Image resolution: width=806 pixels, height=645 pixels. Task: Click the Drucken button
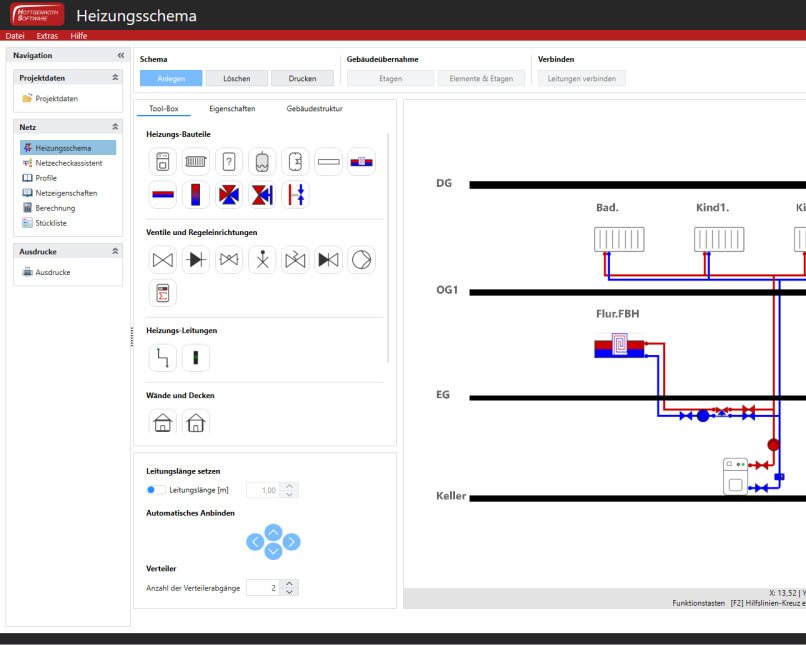click(x=302, y=78)
